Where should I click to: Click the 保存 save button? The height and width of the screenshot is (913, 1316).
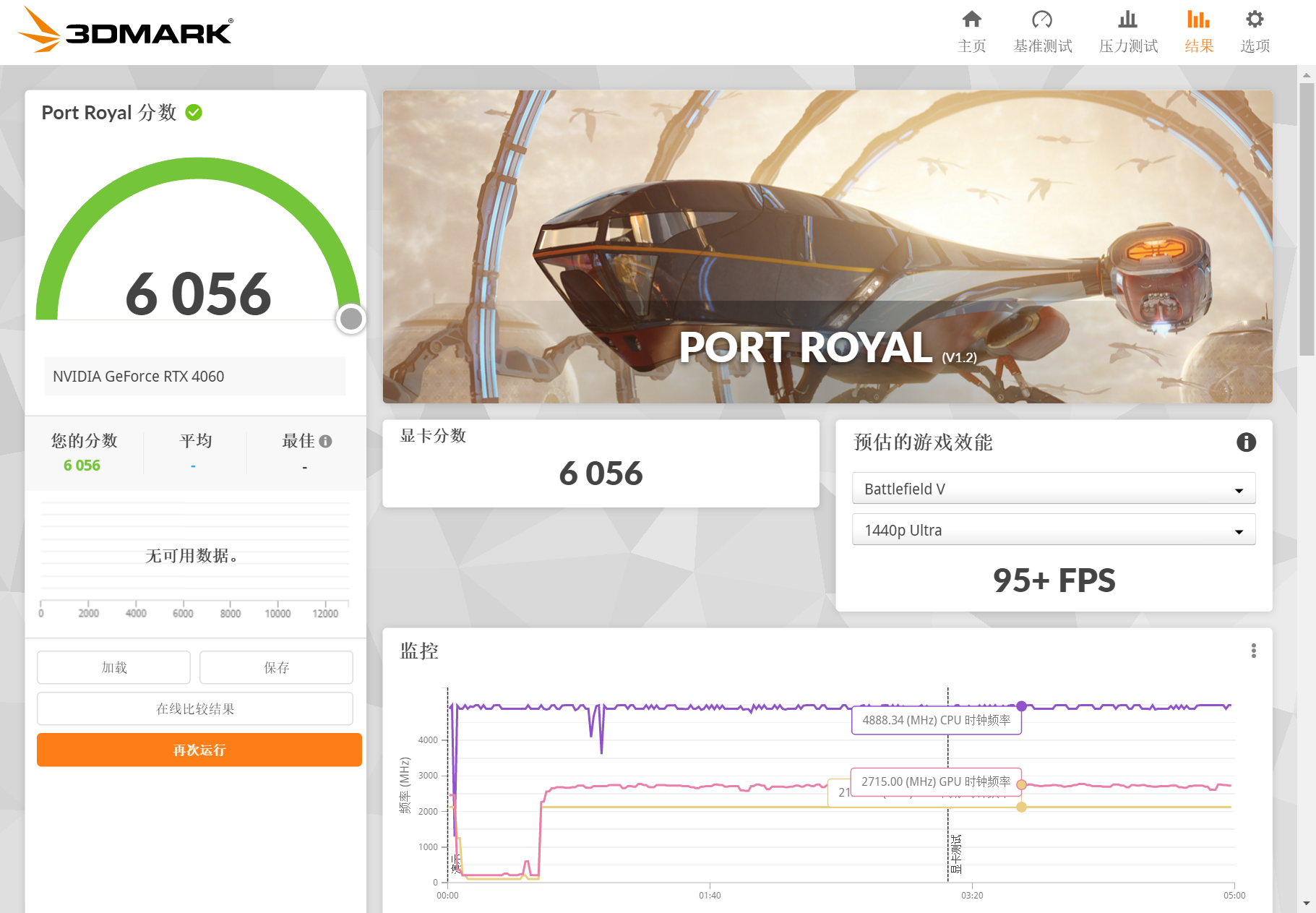276,667
